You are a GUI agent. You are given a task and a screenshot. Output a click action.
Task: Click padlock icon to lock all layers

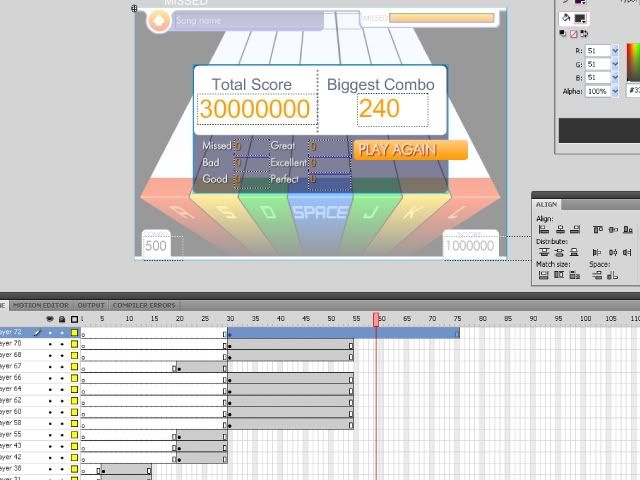(x=62, y=319)
